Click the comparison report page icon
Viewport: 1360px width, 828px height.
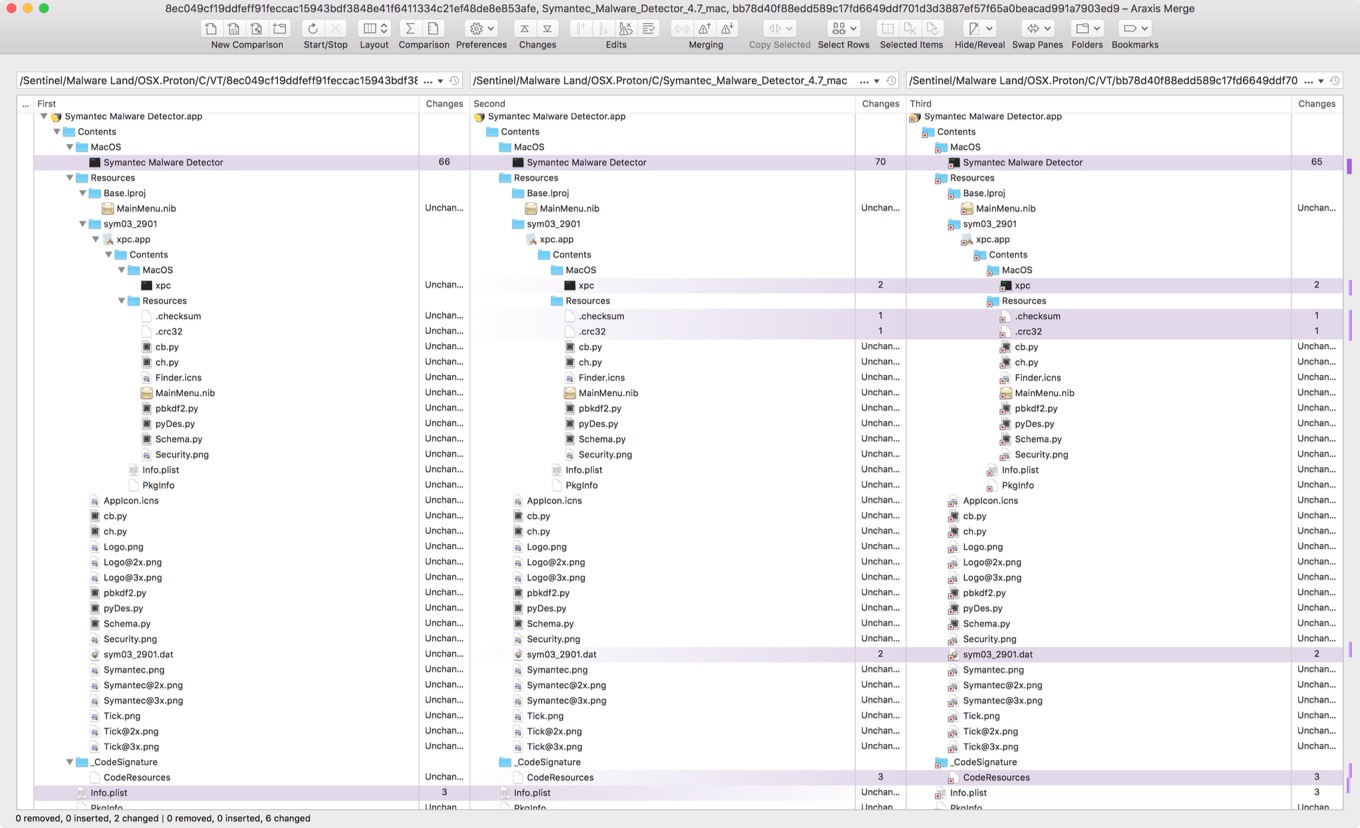click(x=434, y=29)
